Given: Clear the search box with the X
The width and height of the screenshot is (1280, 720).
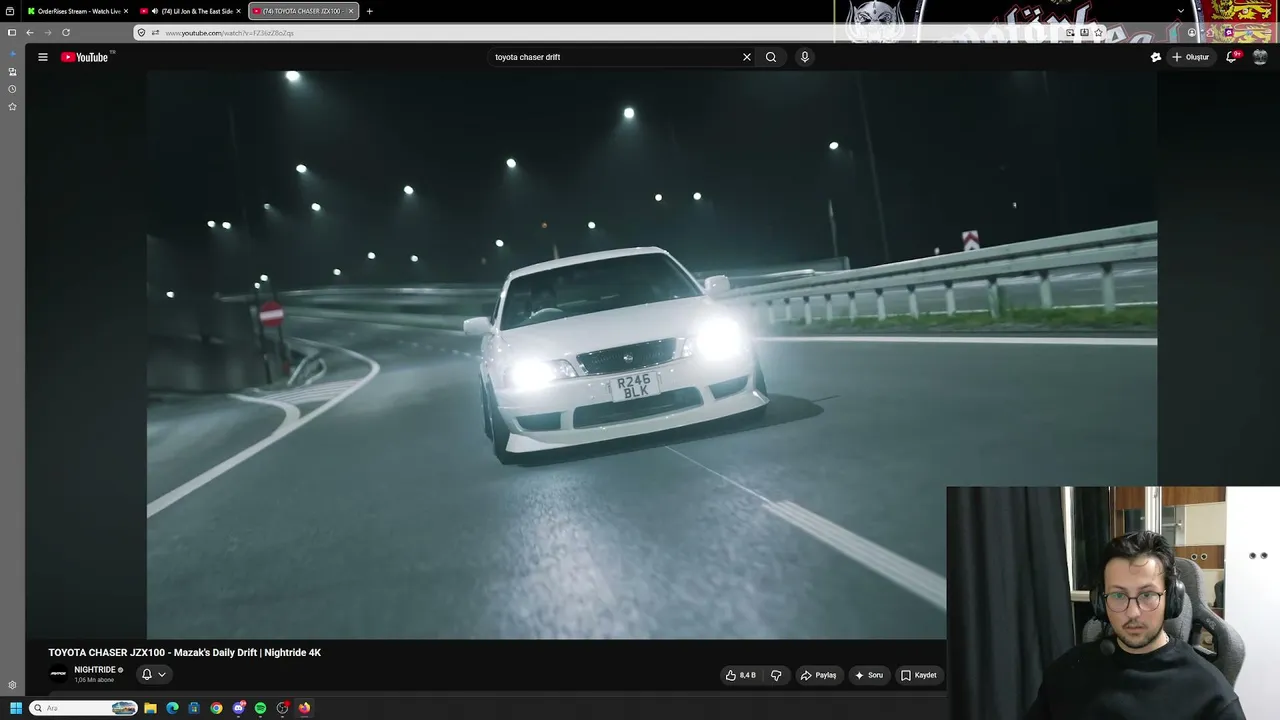Looking at the screenshot, I should click(746, 57).
